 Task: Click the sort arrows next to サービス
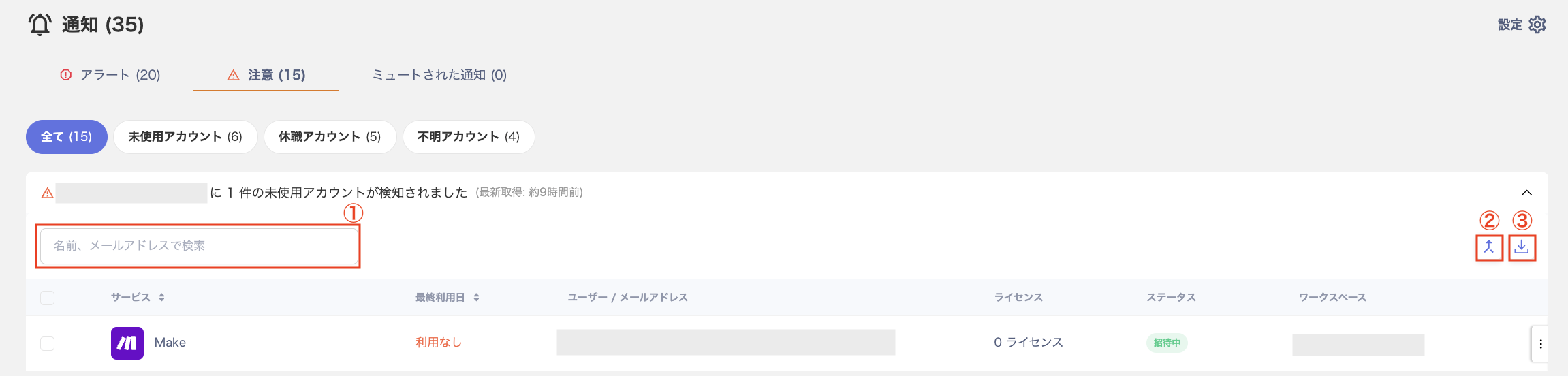(161, 298)
